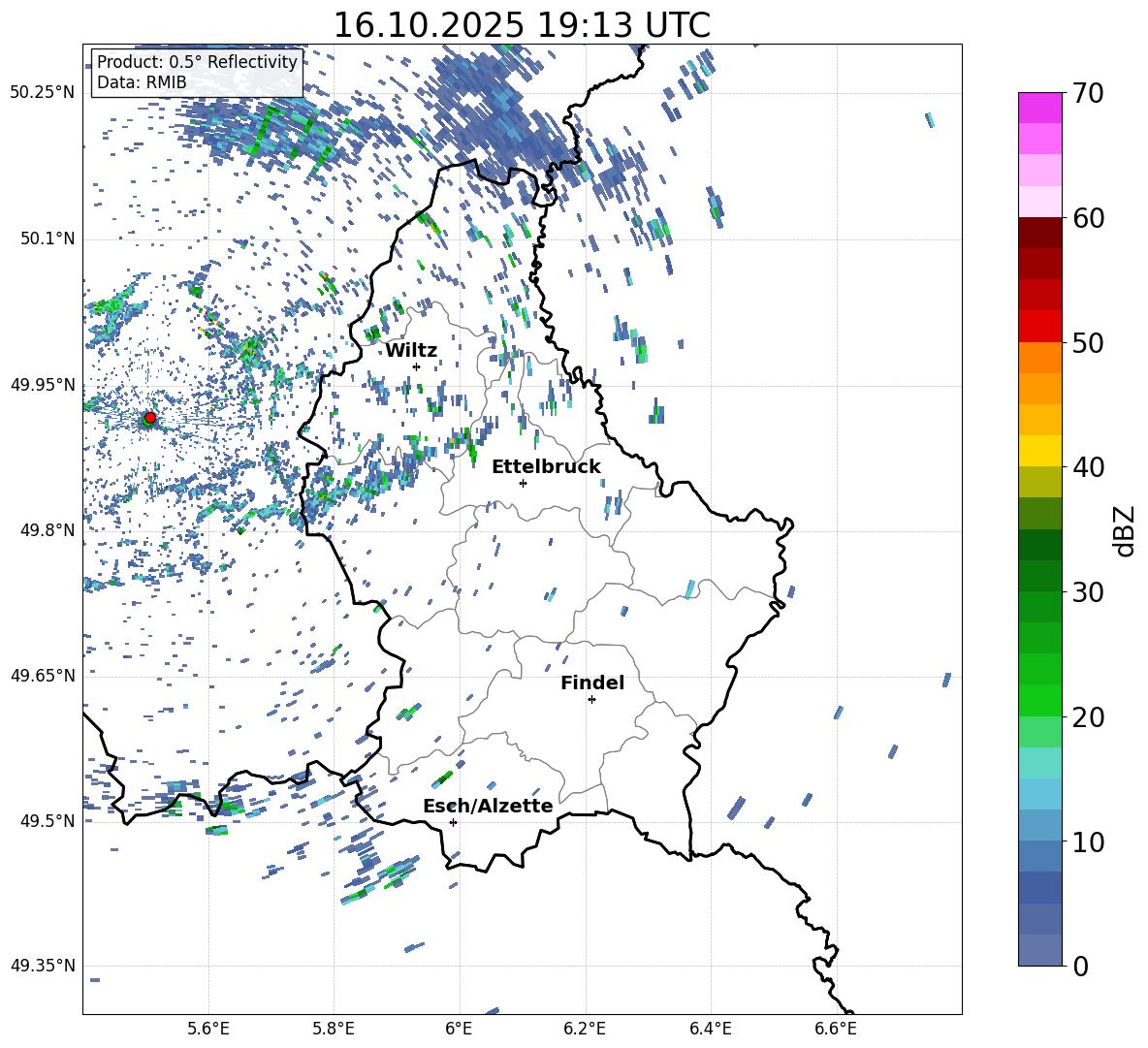Click the colorbar tick label 40
The width and height of the screenshot is (1148, 1048).
point(1089,467)
